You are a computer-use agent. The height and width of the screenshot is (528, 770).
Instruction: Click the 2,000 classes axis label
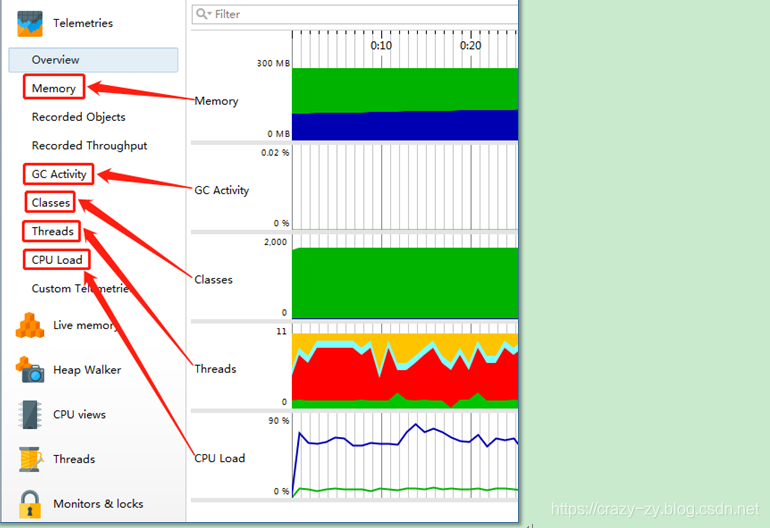275,242
